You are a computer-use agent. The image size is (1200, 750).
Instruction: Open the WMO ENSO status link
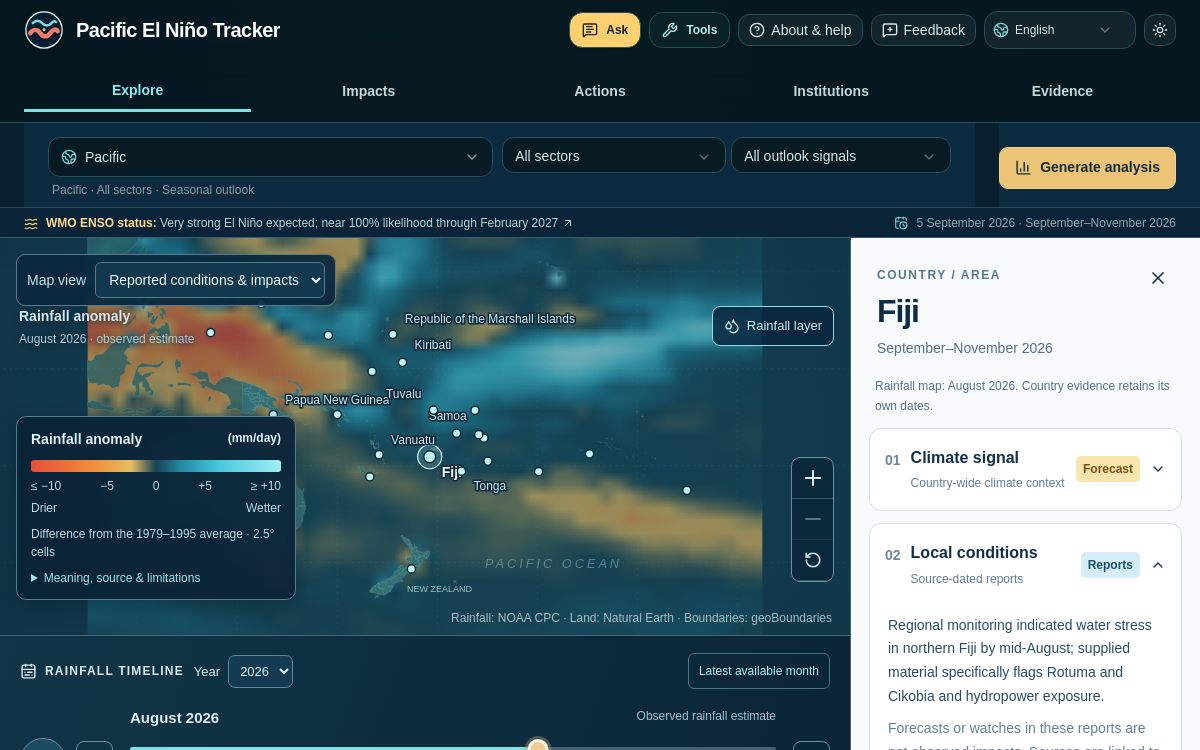309,223
